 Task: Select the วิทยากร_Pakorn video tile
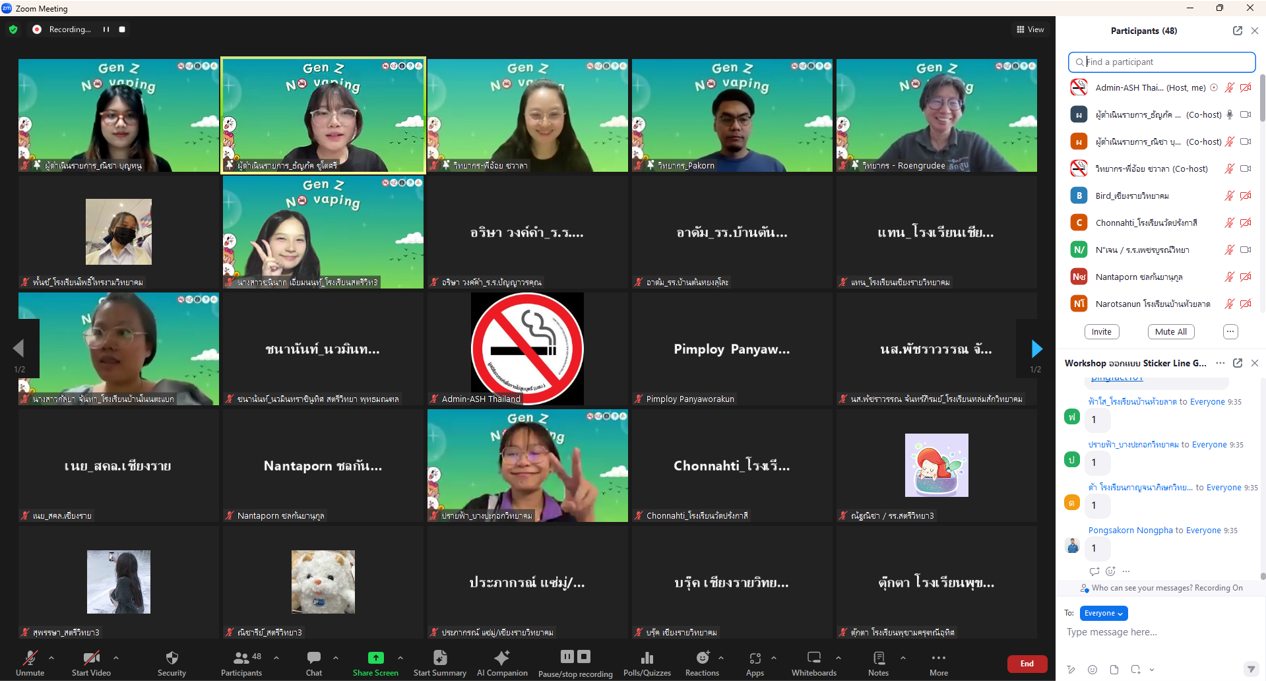click(x=732, y=115)
